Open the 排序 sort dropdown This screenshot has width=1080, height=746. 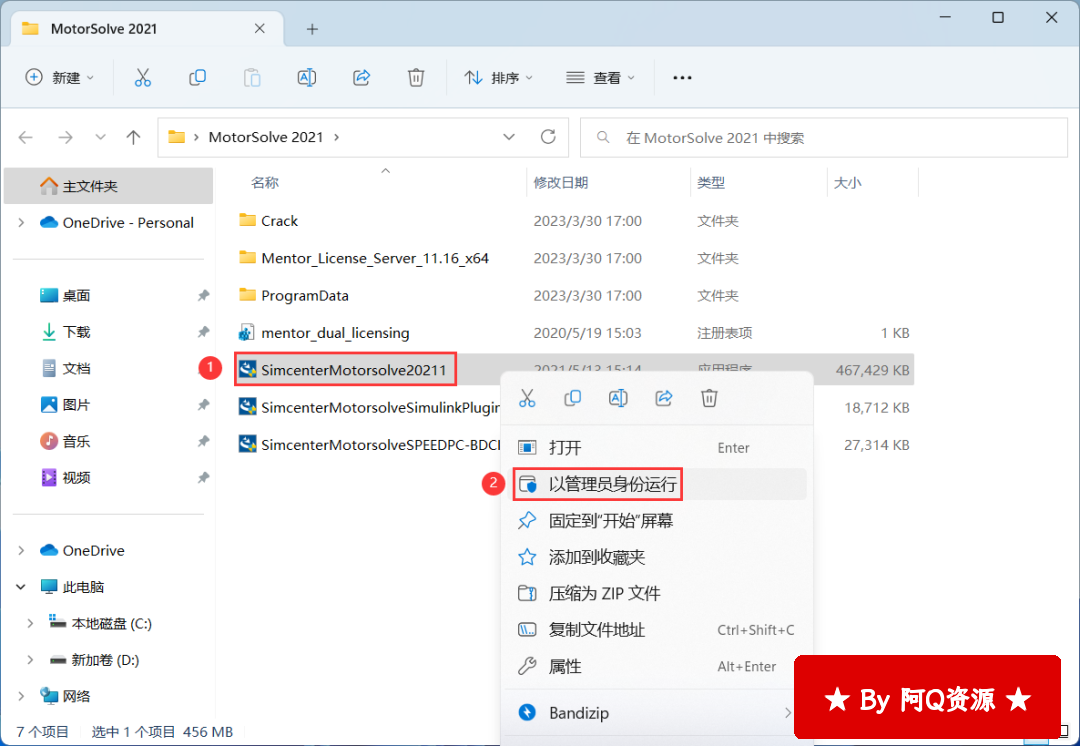coord(499,77)
